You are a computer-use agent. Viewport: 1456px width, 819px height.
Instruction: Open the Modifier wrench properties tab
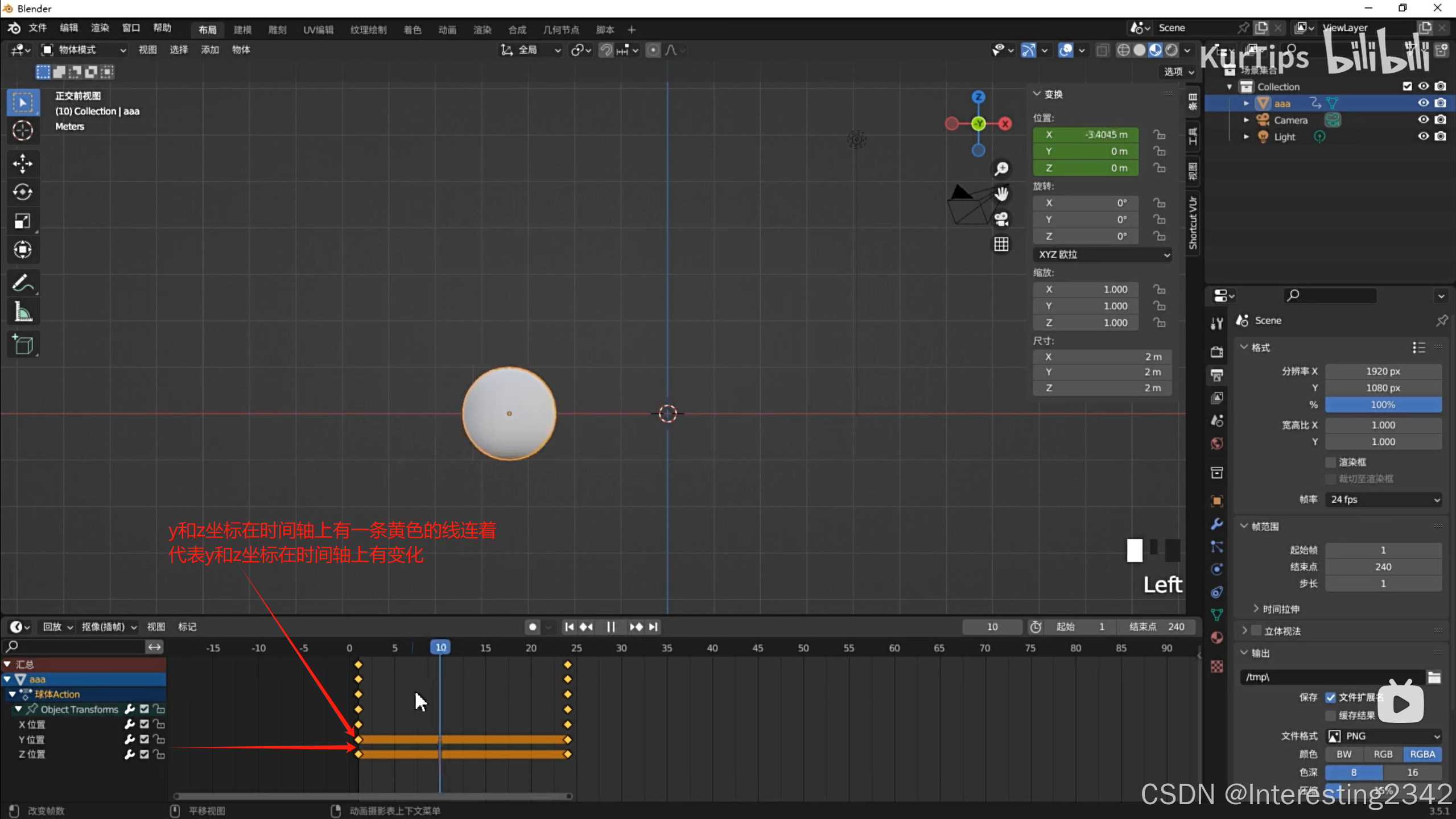tap(1216, 524)
